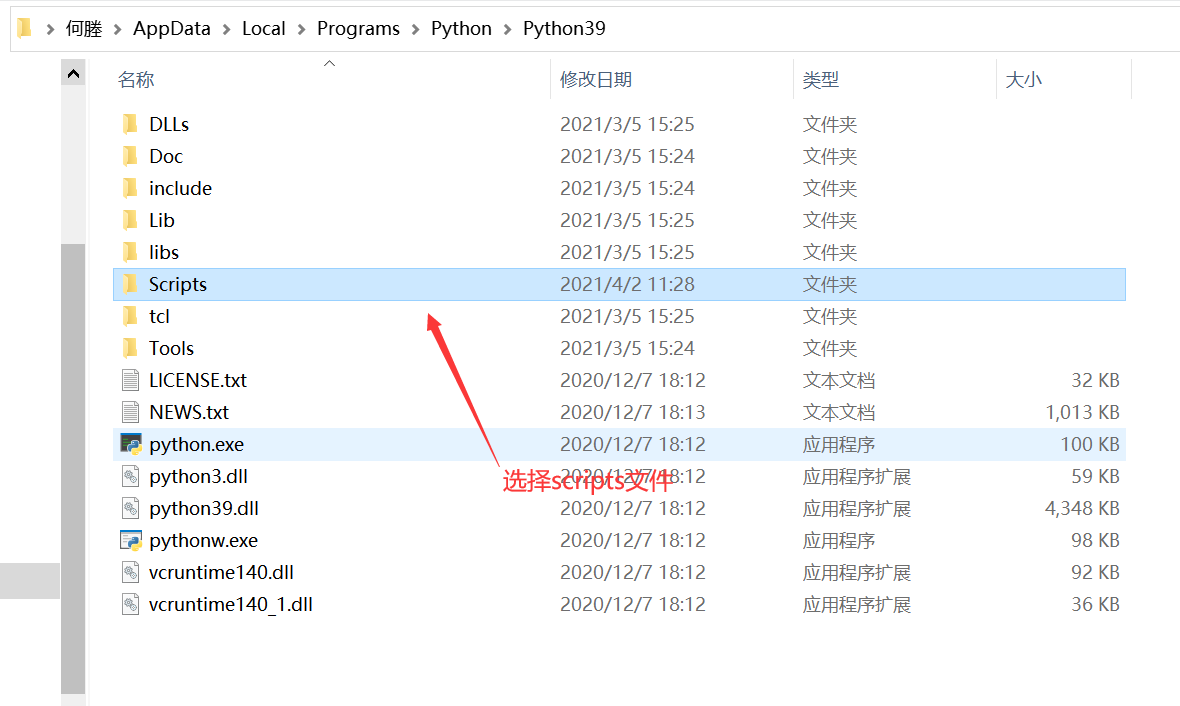The width and height of the screenshot is (1180, 706).
Task: Select the python39.dll file name
Action: pyautogui.click(x=204, y=509)
